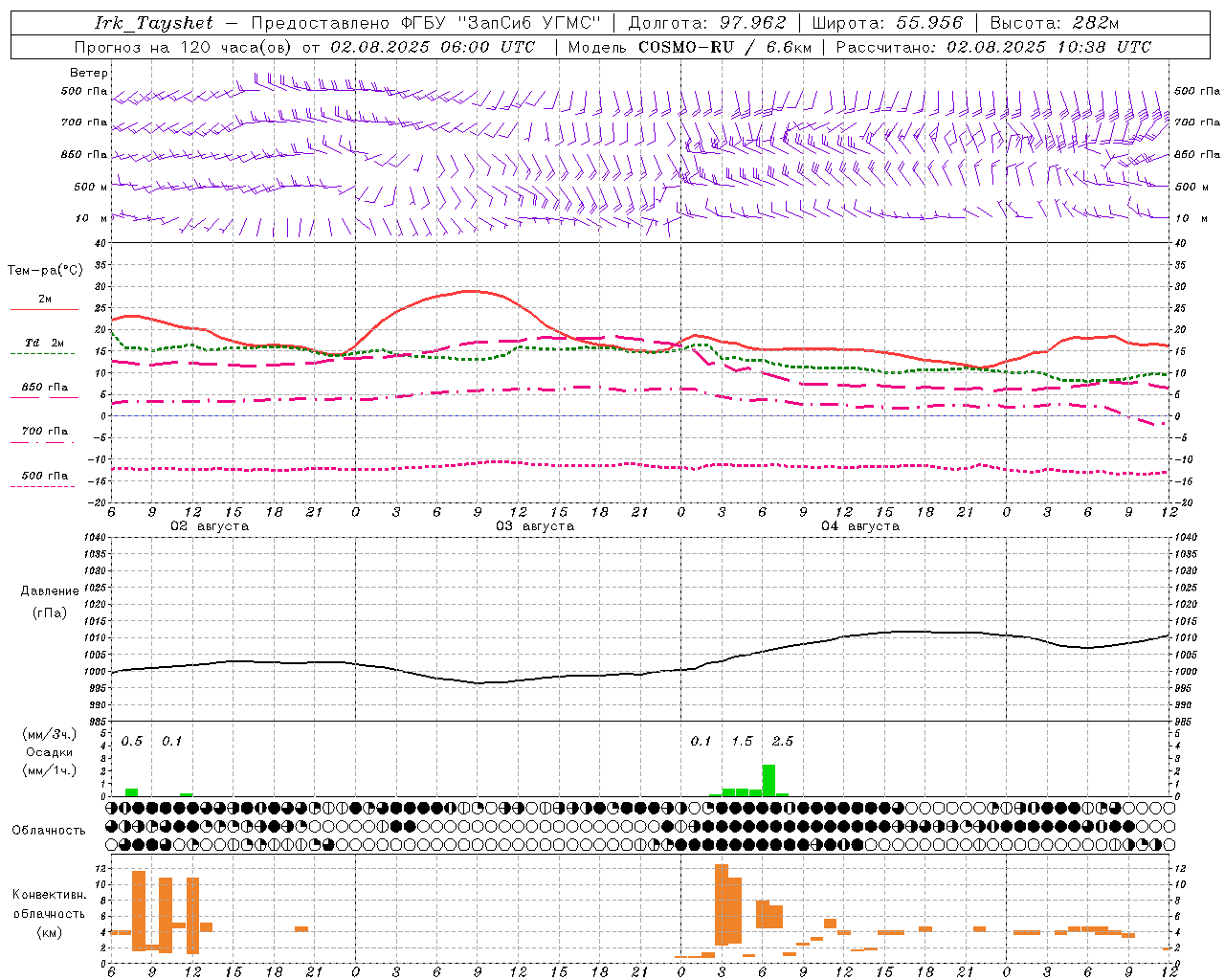Click the "Облачность" cloud cover label
1225x980 pixels.
point(49,830)
